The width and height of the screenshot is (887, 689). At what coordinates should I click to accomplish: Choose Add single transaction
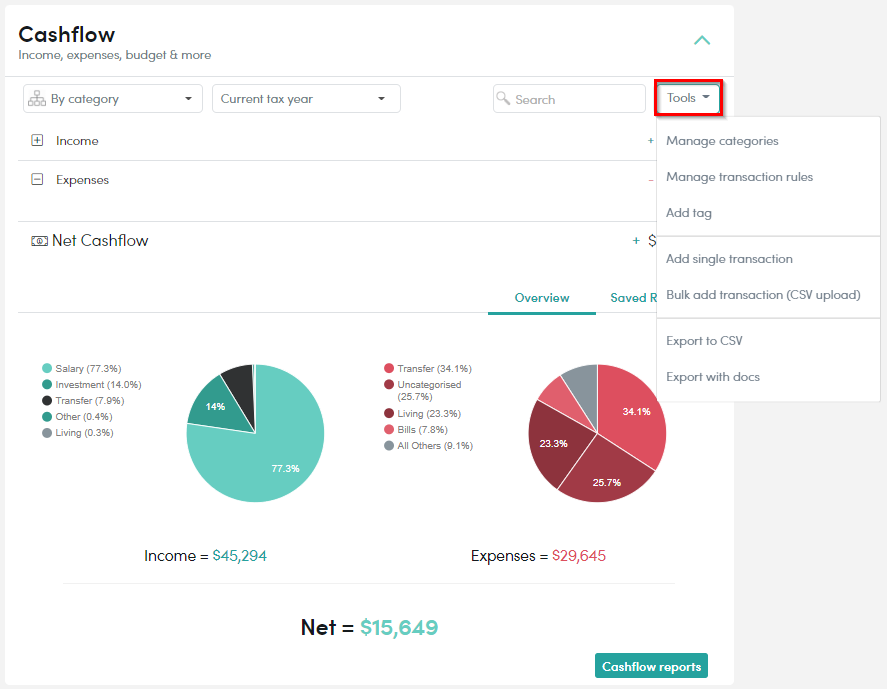coord(729,259)
